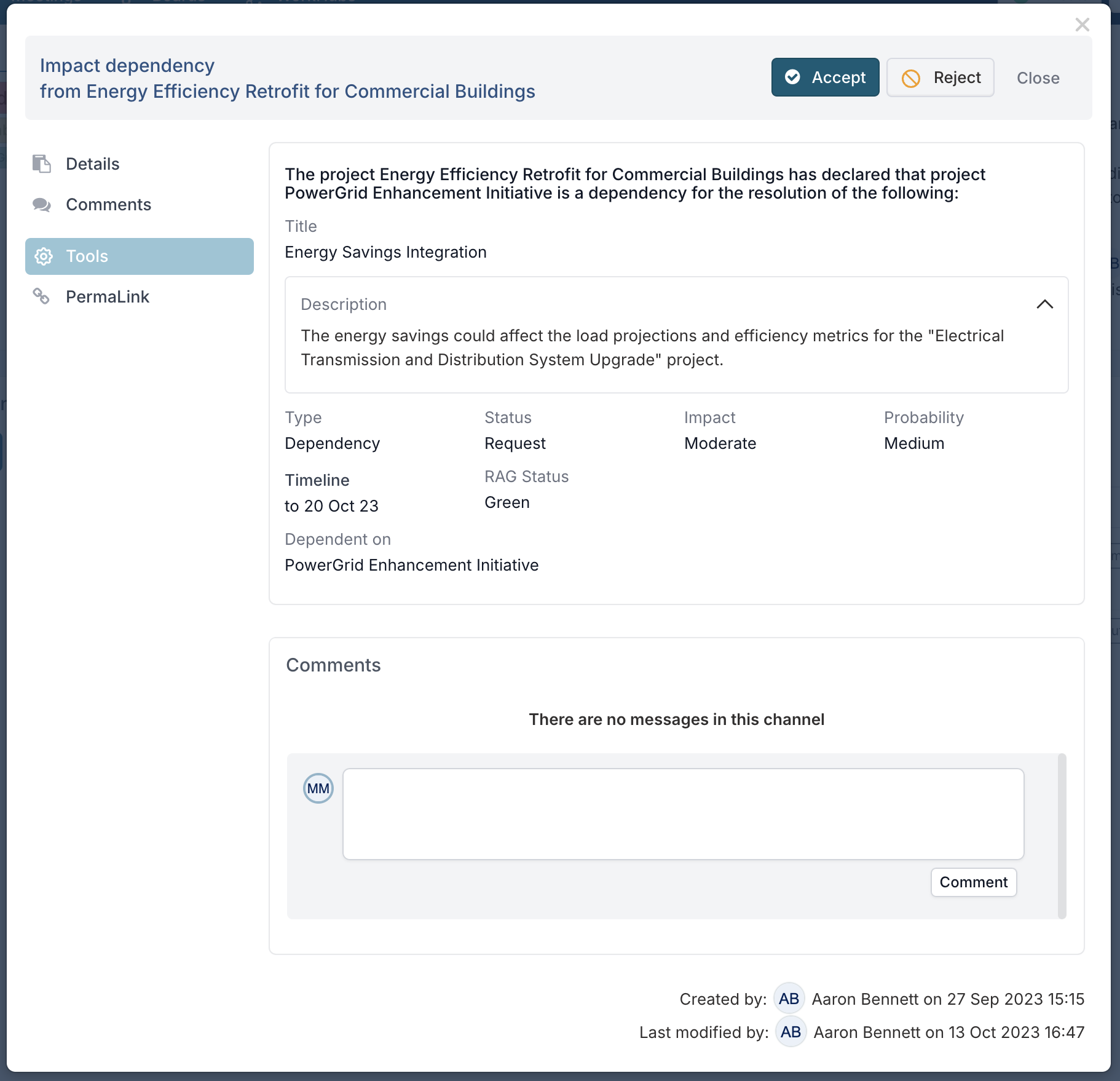Click 'Aaron Bennett on 13 Oct 2023 16:47'
Viewport: 1120px width, 1081px height.
(x=949, y=1032)
